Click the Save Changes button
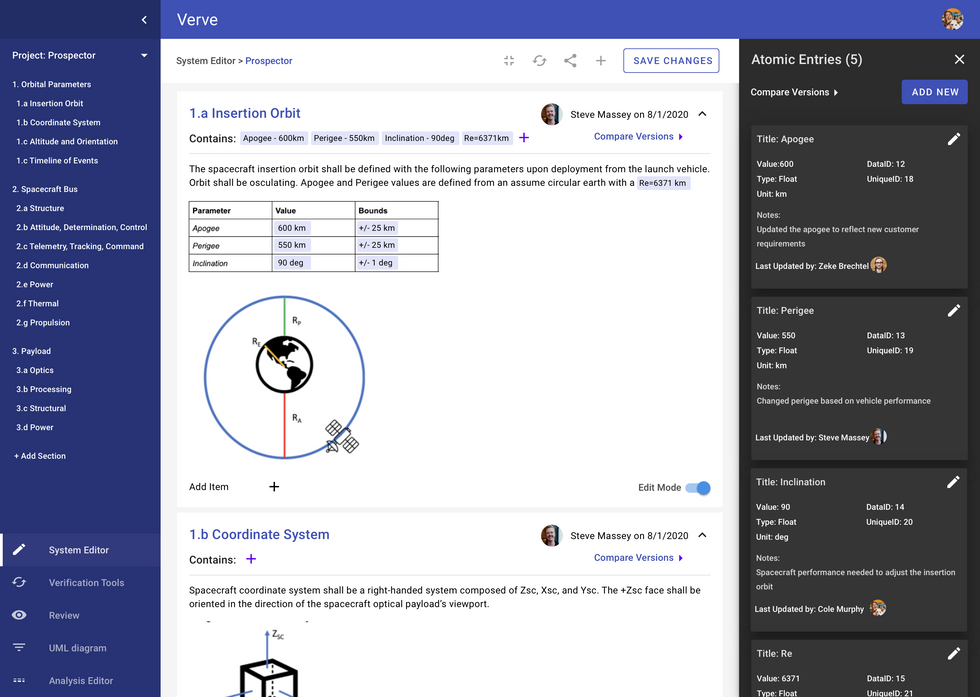Viewport: 980px width, 697px height. pyautogui.click(x=671, y=61)
